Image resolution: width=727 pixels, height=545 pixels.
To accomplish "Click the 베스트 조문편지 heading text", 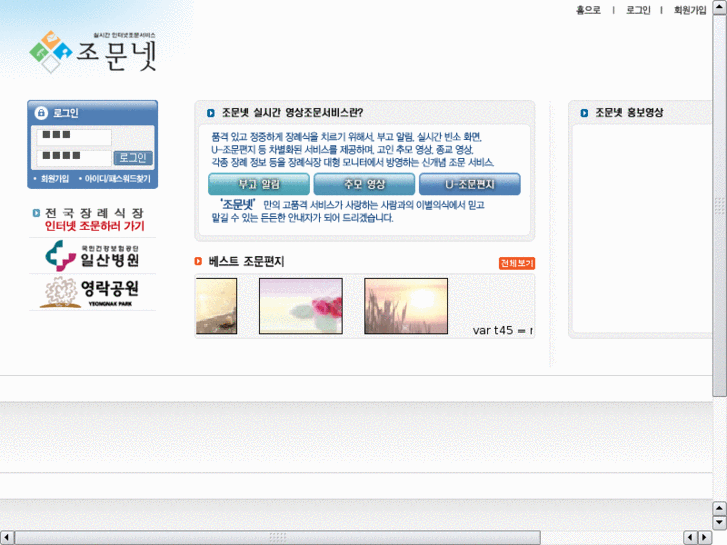I will click(x=246, y=261).
